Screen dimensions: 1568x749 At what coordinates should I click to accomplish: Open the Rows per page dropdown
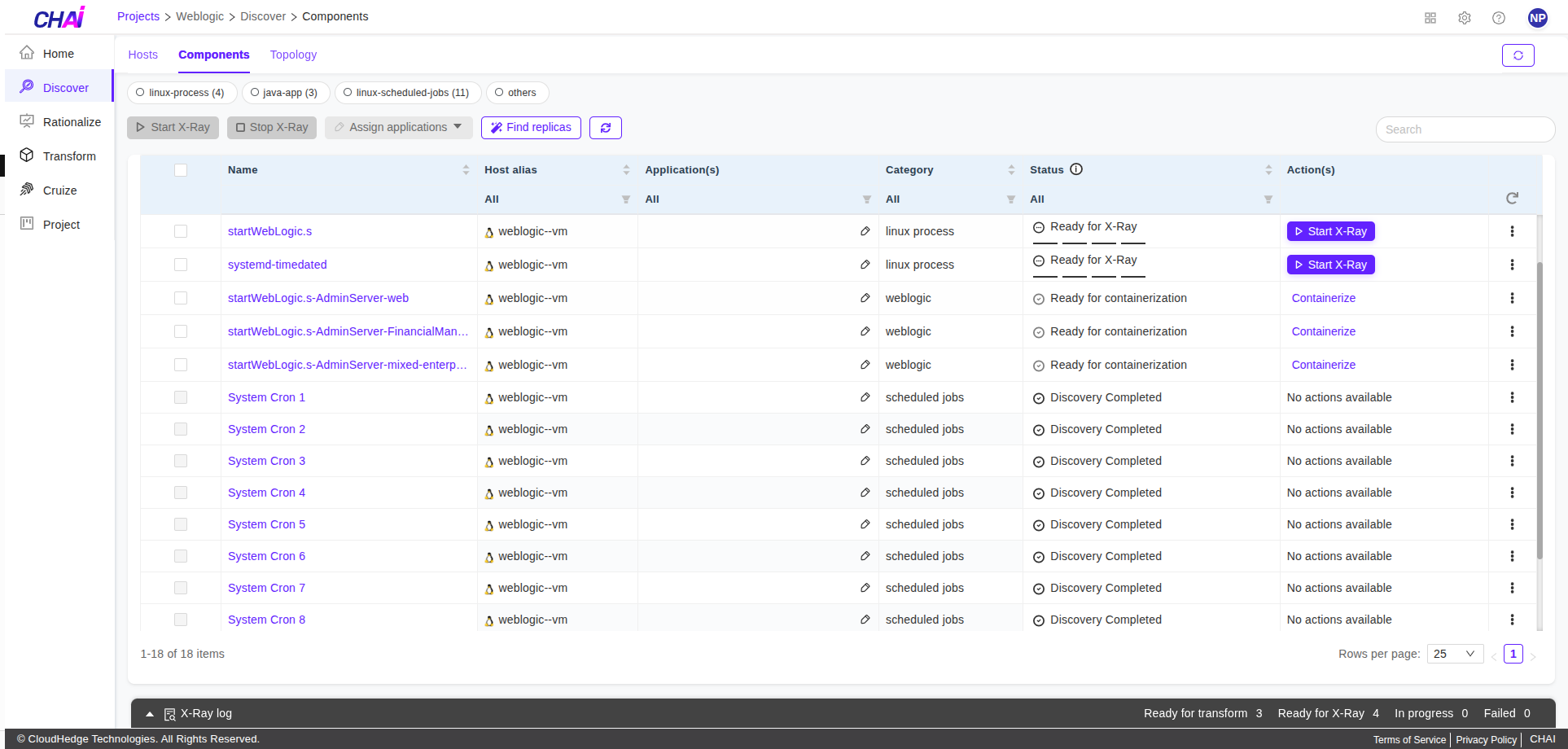pos(1455,654)
